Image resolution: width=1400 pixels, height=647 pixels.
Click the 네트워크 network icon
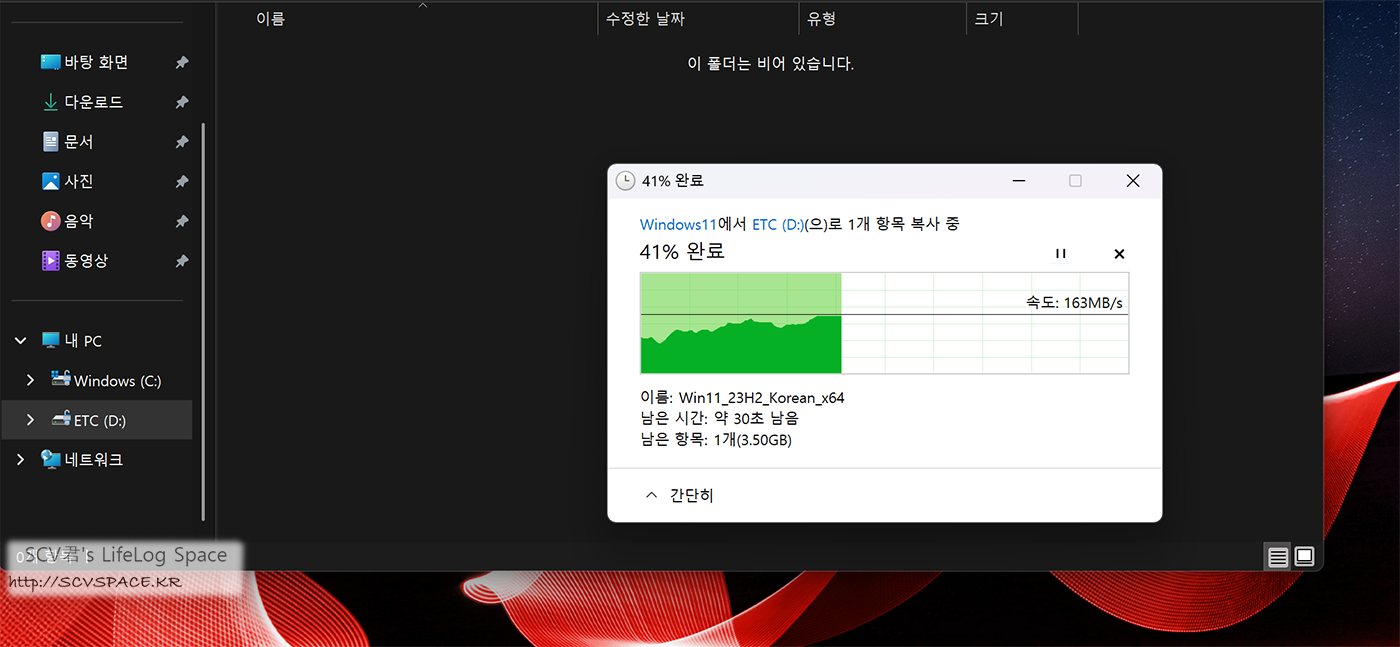(50, 460)
